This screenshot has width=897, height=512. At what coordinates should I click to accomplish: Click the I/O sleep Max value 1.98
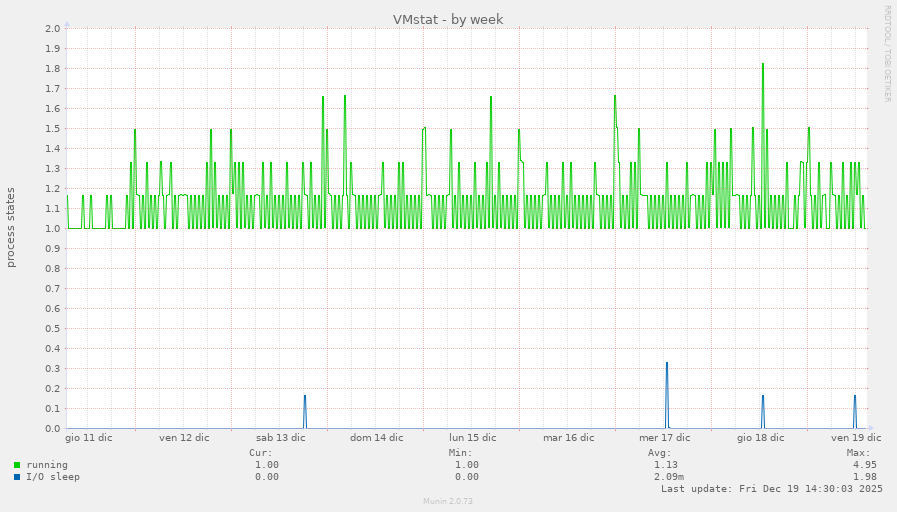(x=865, y=477)
